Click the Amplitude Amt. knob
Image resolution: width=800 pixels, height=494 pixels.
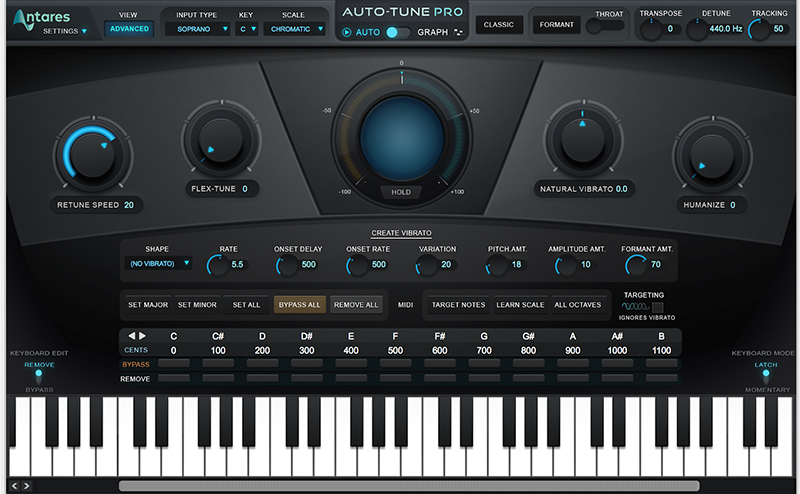point(566,265)
